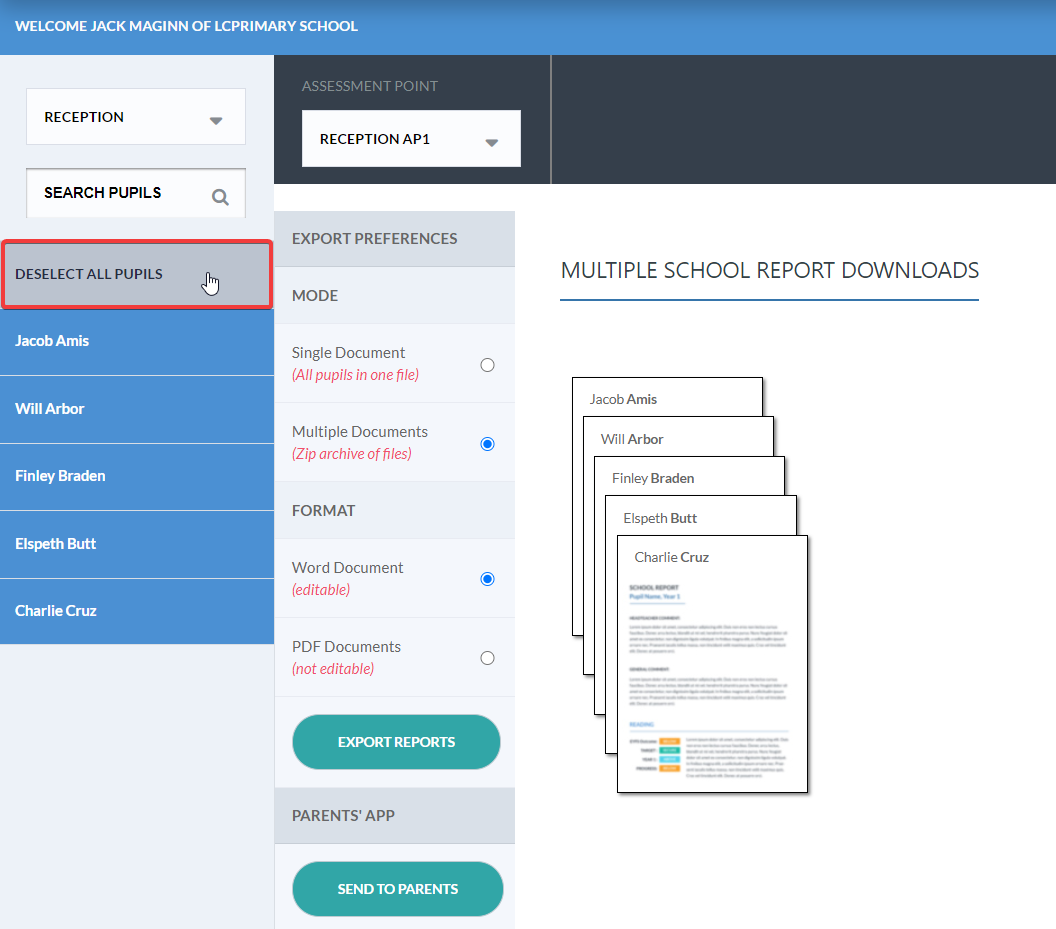Click the Will Arbor report page thumbnail
This screenshot has width=1056, height=929.
click(679, 437)
